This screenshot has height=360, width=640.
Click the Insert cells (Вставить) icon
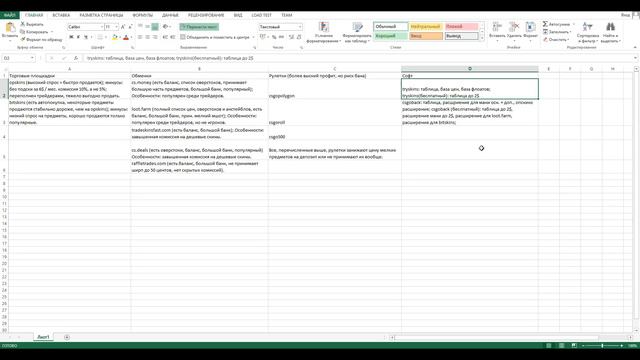coord(497,27)
